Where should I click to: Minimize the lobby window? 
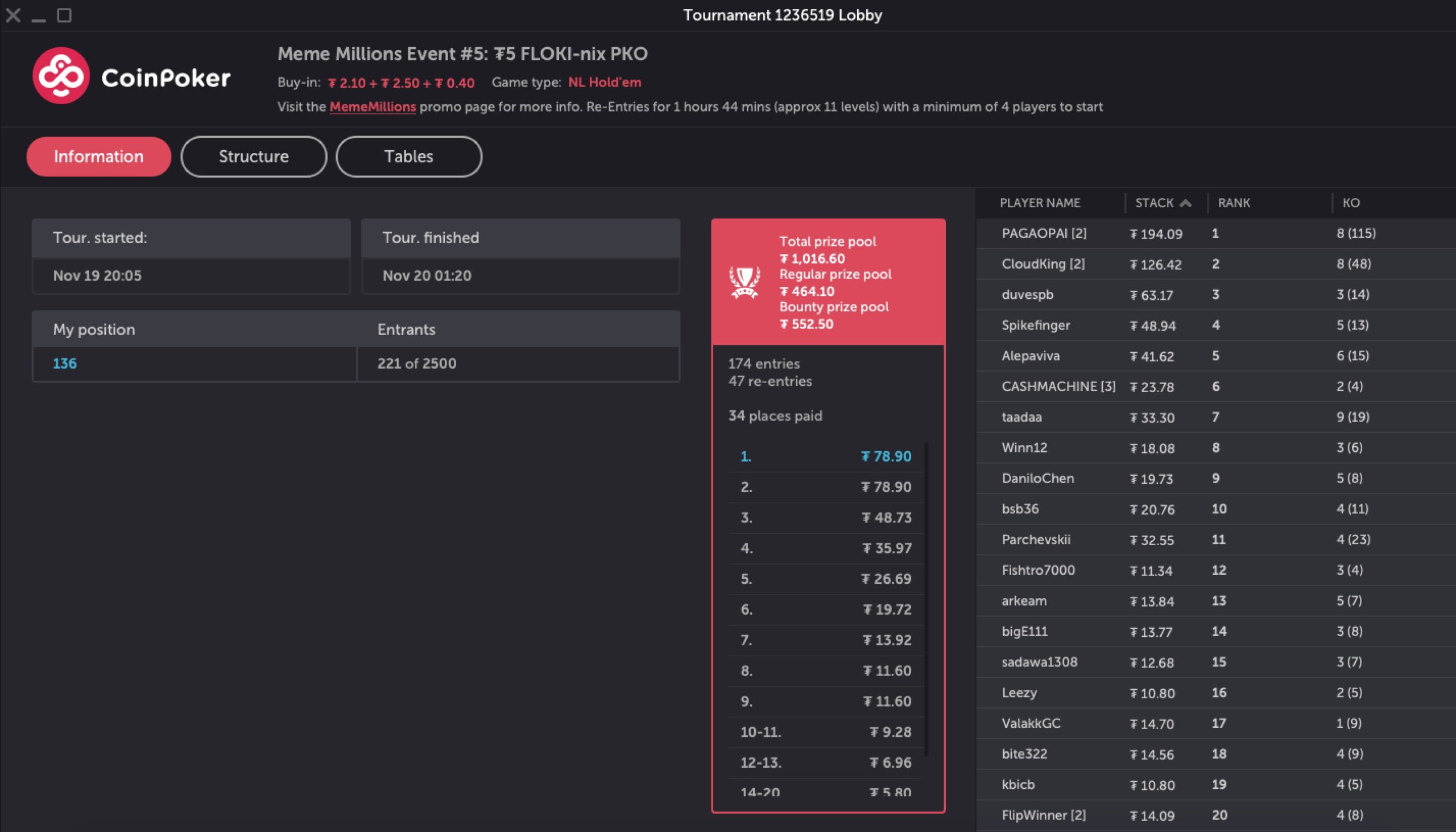38,17
